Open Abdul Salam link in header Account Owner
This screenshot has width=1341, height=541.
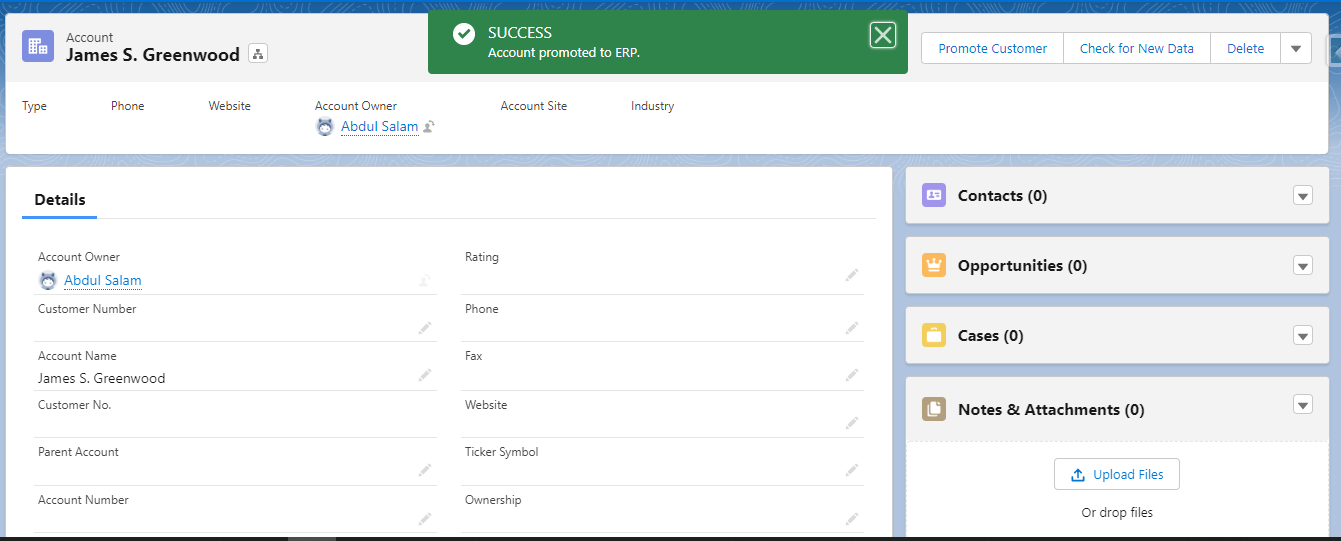(x=379, y=126)
